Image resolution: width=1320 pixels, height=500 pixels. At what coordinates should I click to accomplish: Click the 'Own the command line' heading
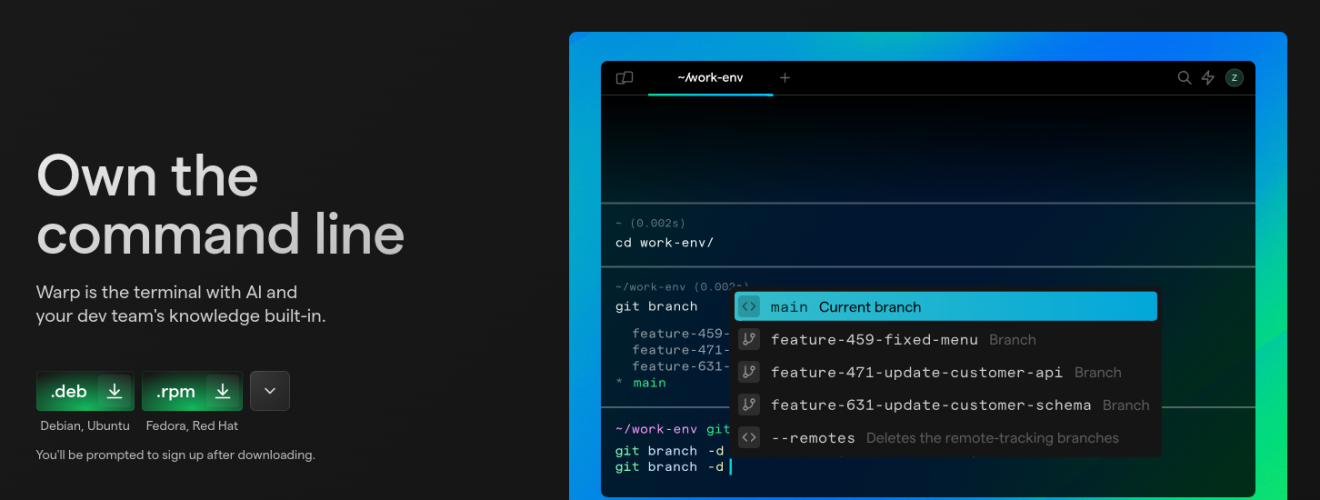click(221, 206)
